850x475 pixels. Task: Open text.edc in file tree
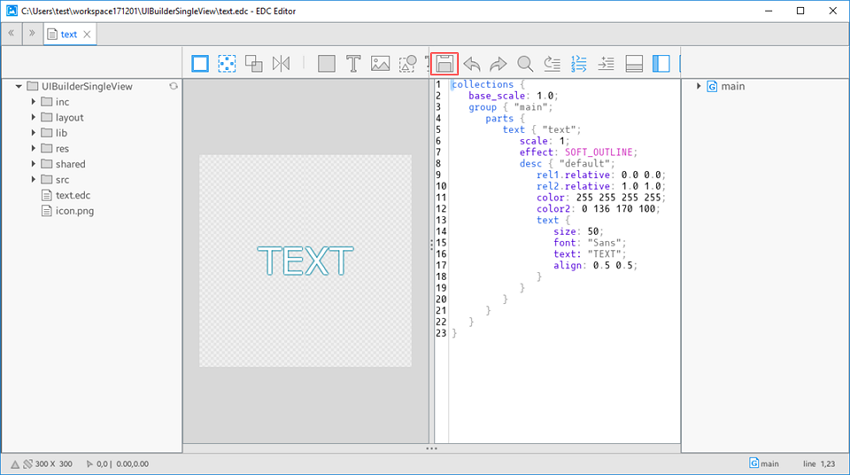click(x=71, y=195)
